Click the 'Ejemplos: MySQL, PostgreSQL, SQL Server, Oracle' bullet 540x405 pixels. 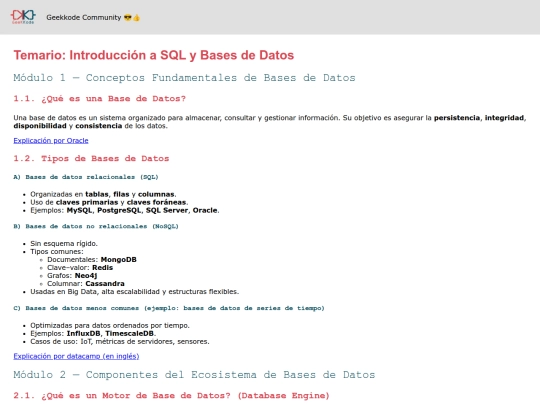(x=125, y=210)
